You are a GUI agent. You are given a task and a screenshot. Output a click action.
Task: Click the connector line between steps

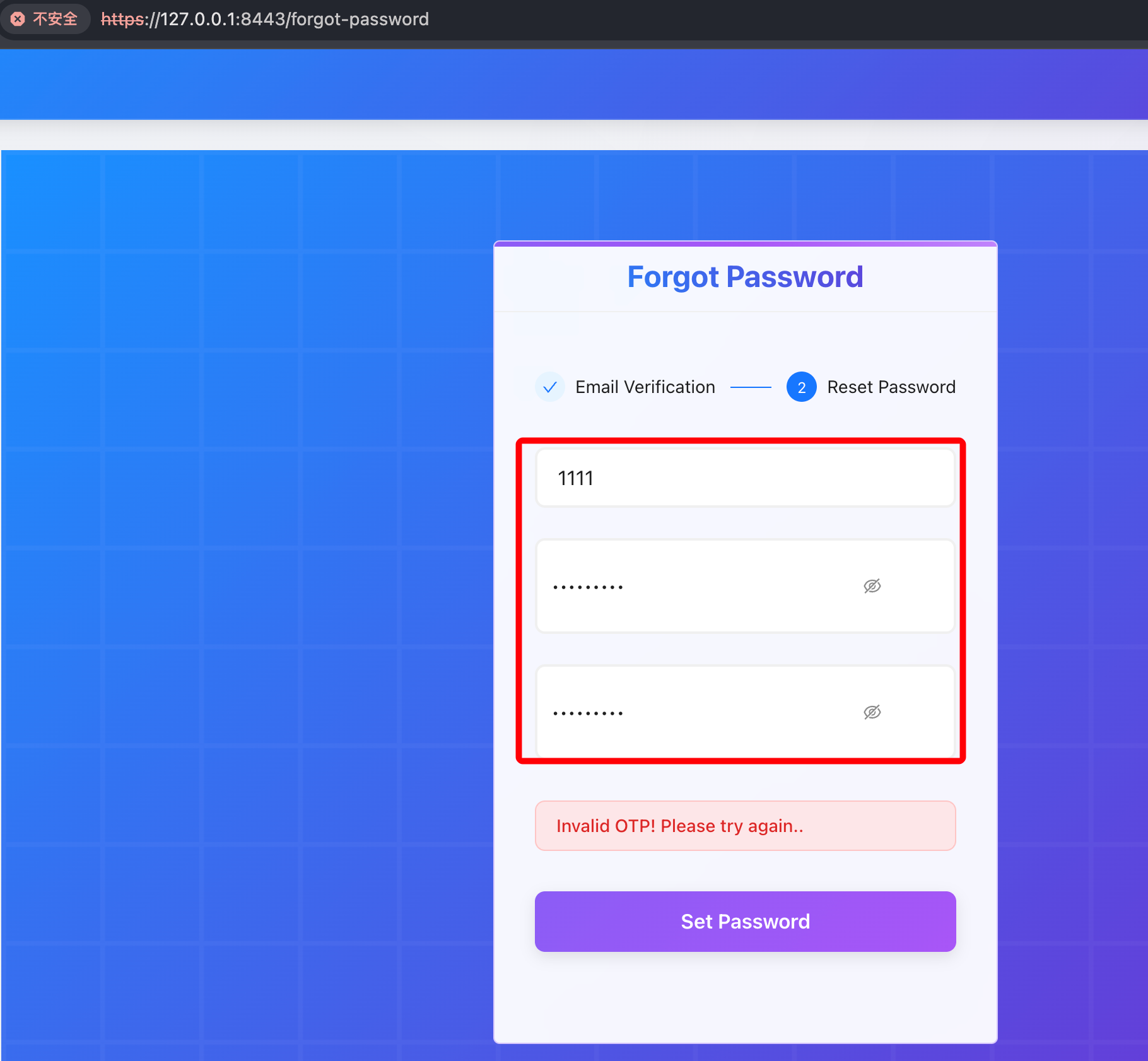click(x=751, y=387)
